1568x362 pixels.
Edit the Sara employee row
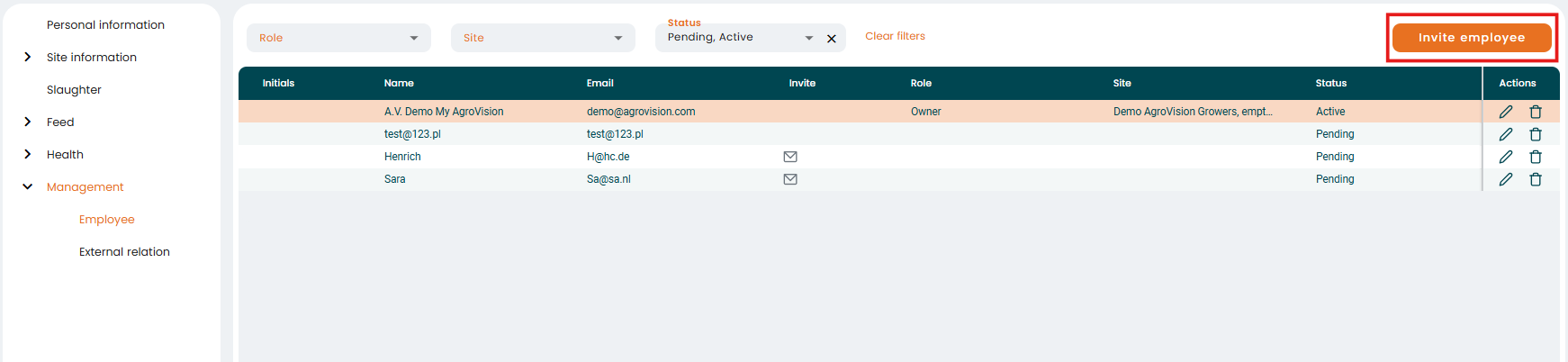tap(1506, 179)
